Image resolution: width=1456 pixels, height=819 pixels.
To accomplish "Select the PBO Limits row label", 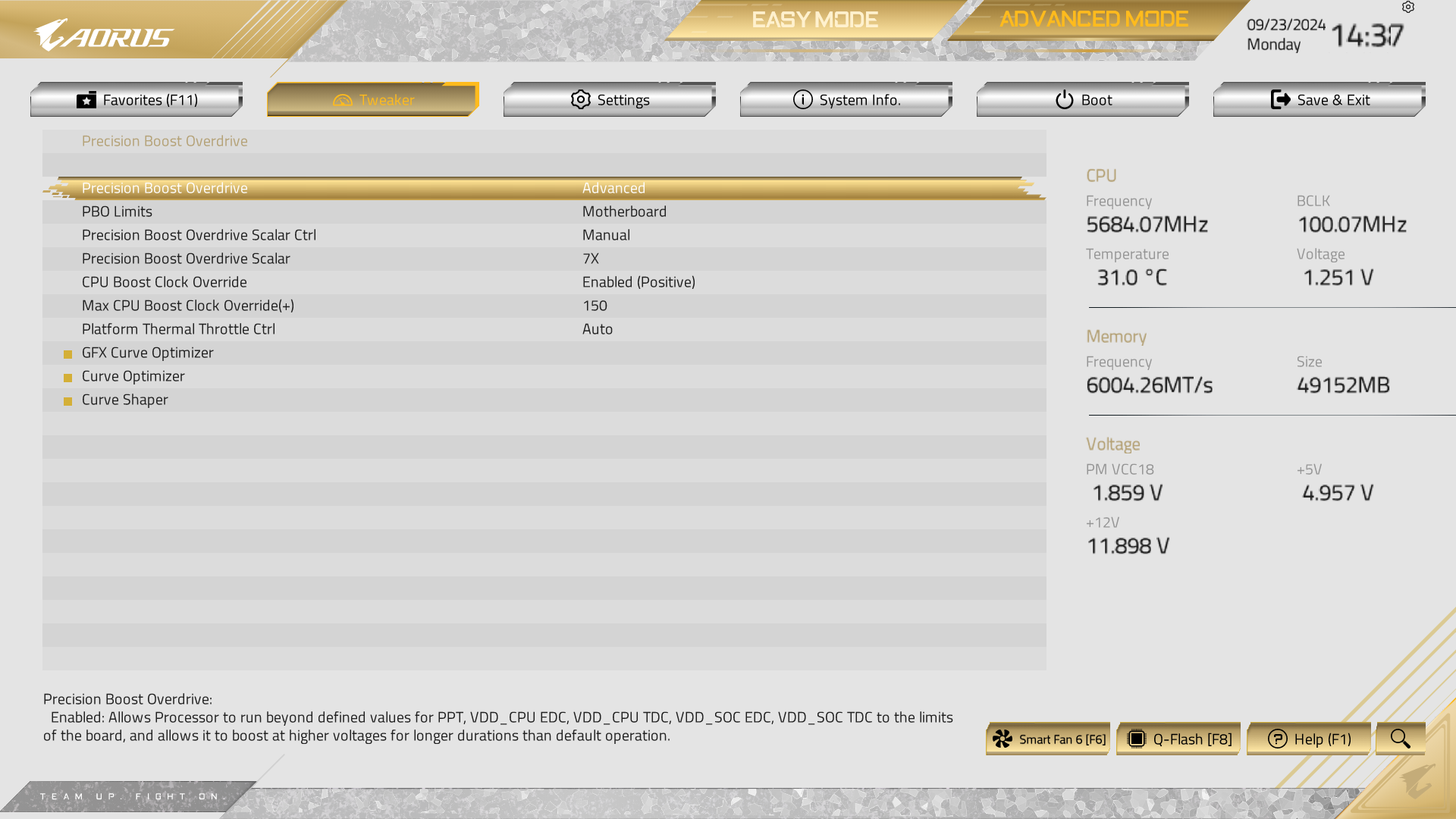I will click(117, 212).
